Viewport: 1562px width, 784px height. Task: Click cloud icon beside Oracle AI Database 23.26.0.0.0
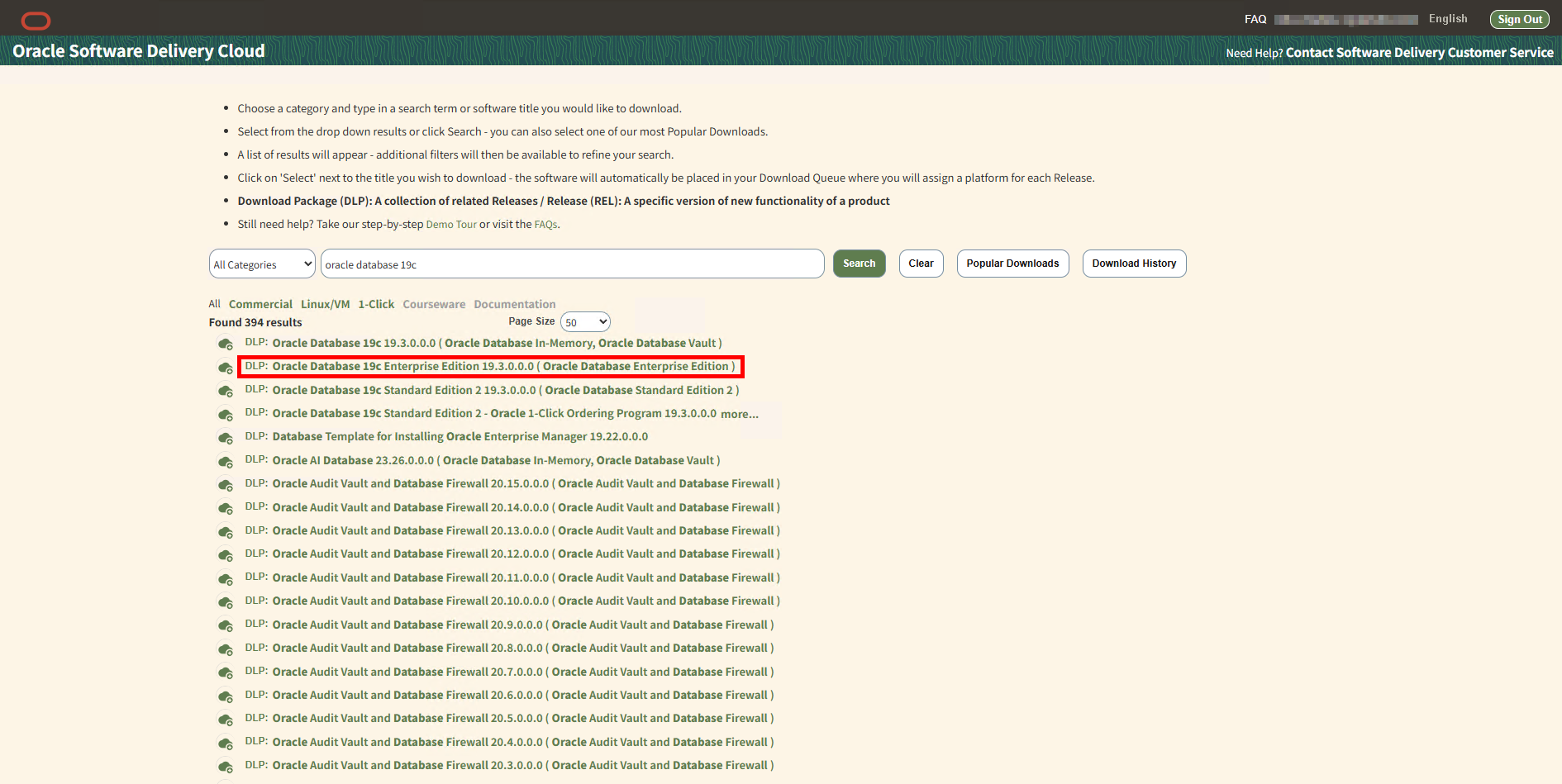[225, 461]
